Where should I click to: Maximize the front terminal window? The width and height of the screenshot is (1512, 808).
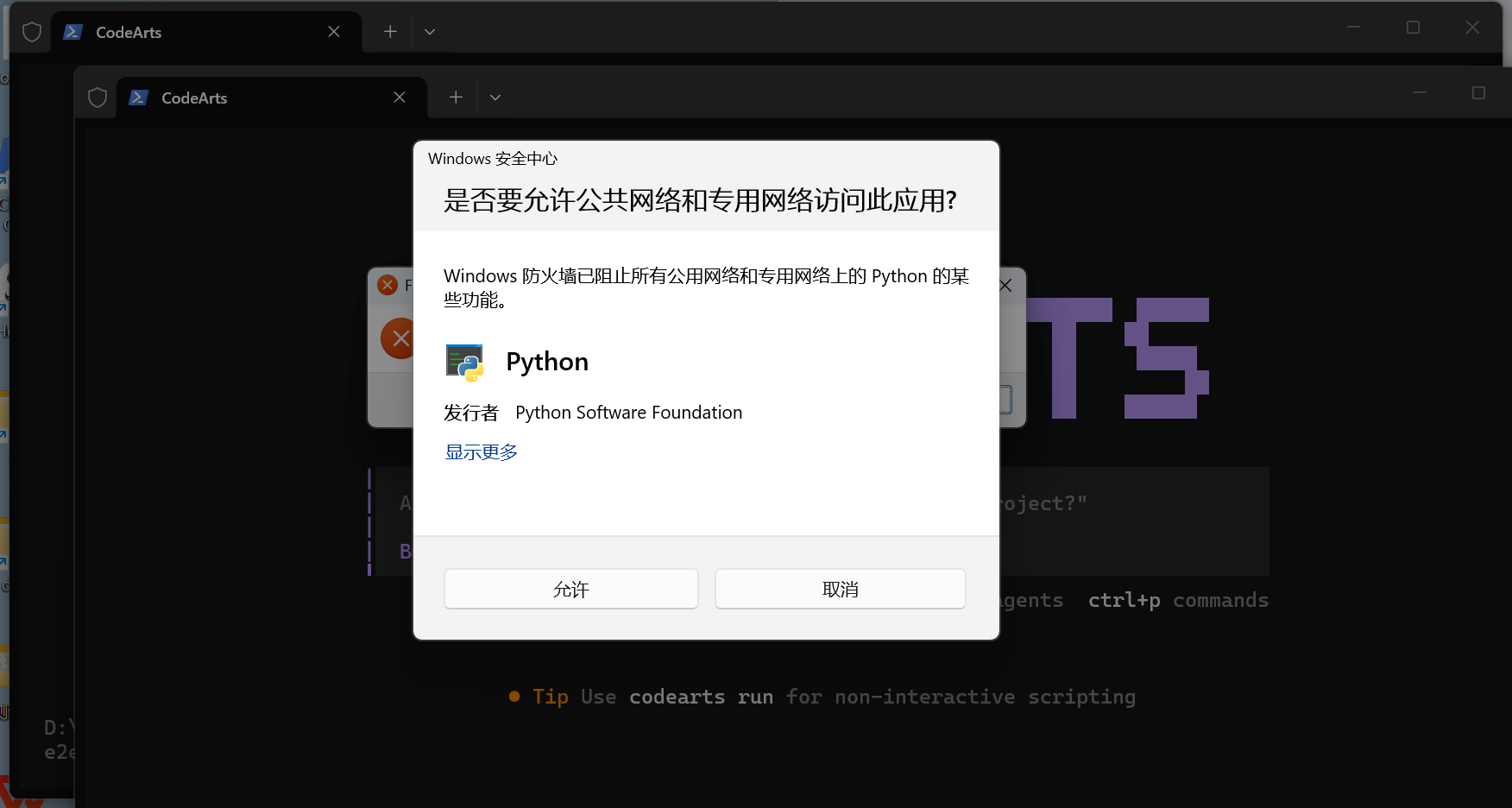click(x=1478, y=92)
